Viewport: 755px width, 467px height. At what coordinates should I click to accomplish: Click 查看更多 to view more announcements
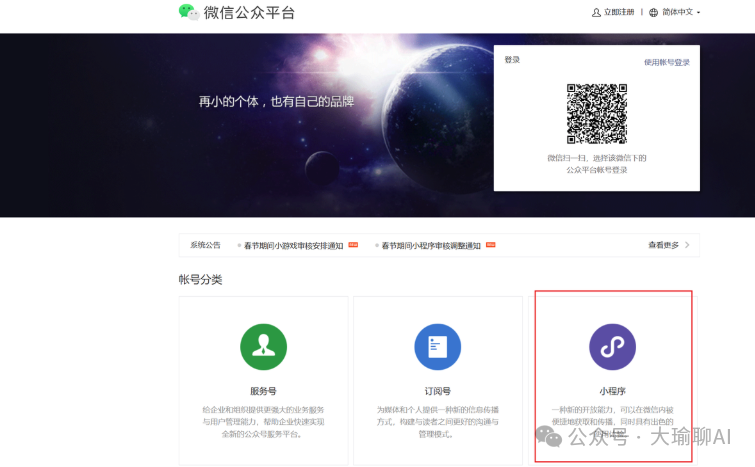point(663,245)
